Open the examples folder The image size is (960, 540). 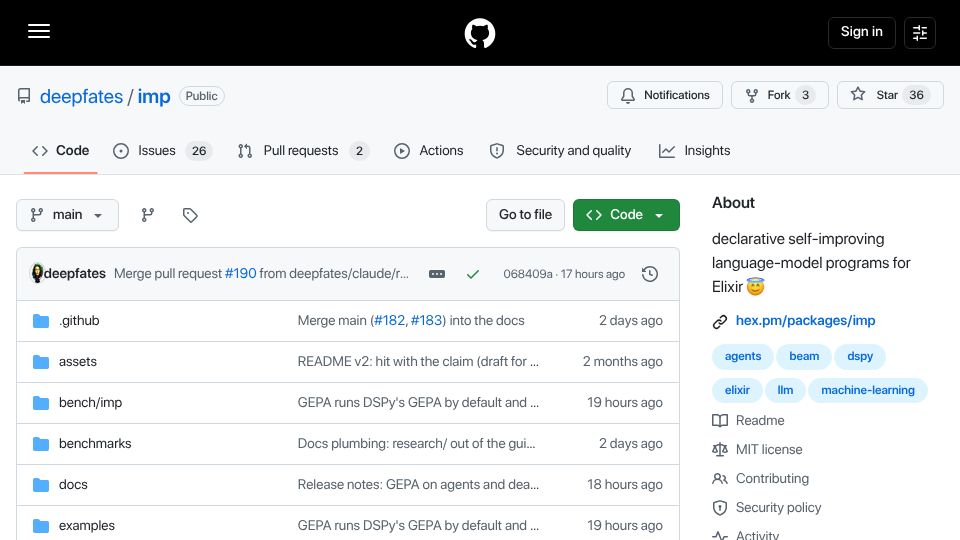(87, 526)
